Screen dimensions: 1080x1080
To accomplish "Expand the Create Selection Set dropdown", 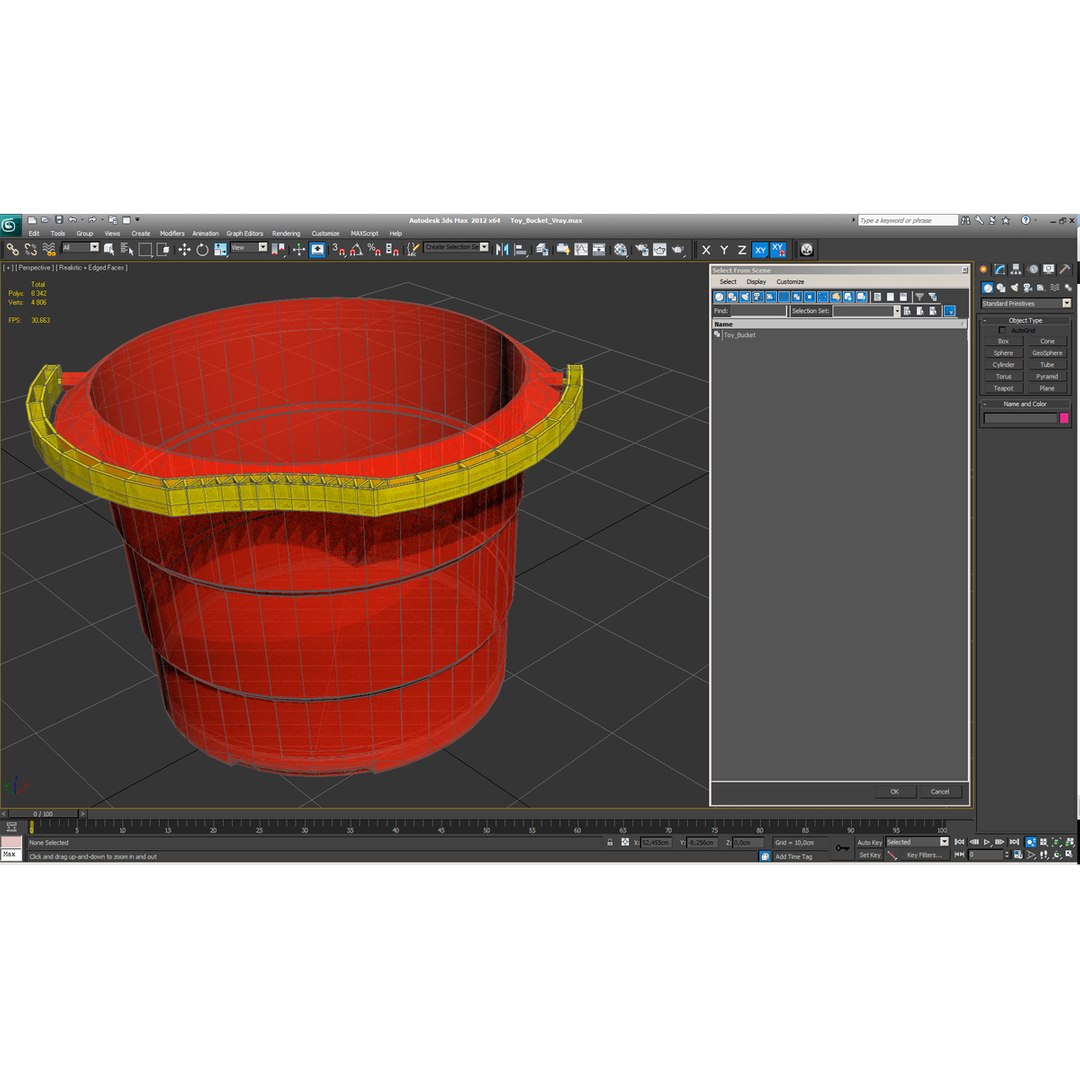I will pyautogui.click(x=484, y=247).
